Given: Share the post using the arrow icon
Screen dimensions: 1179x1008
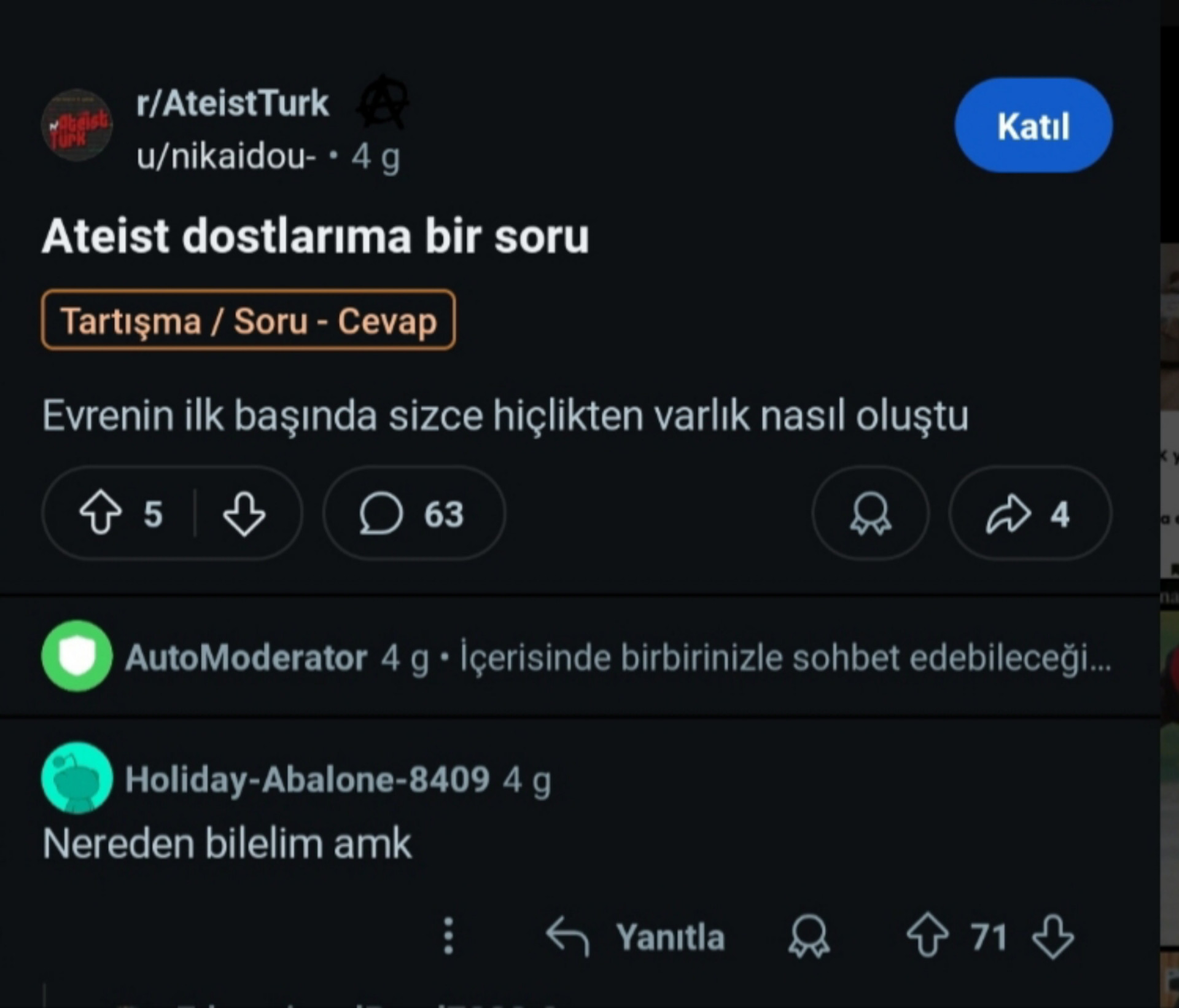Looking at the screenshot, I should 1008,513.
